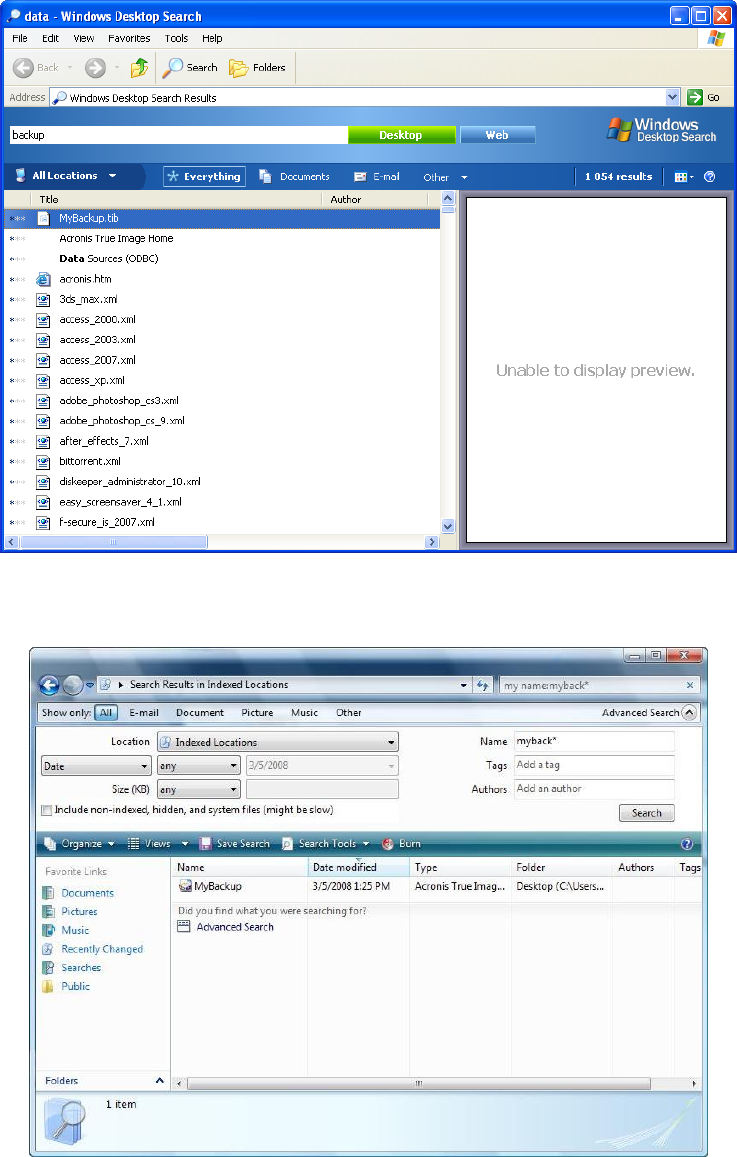This screenshot has width=737, height=1157.
Task: Open the File menu
Action: pos(20,38)
